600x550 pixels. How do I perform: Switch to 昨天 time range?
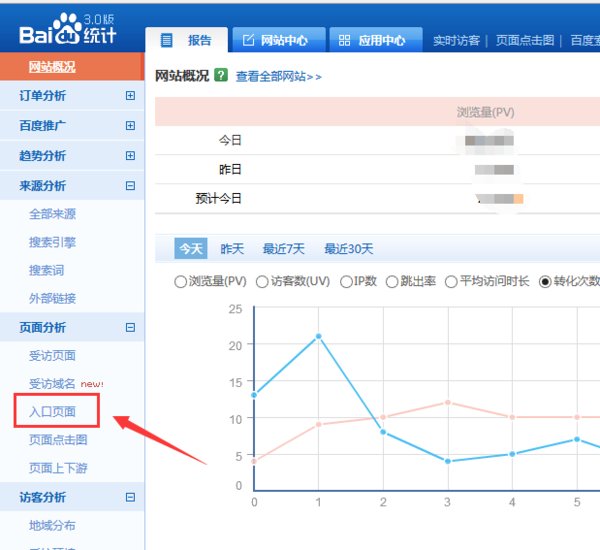pyautogui.click(x=232, y=249)
